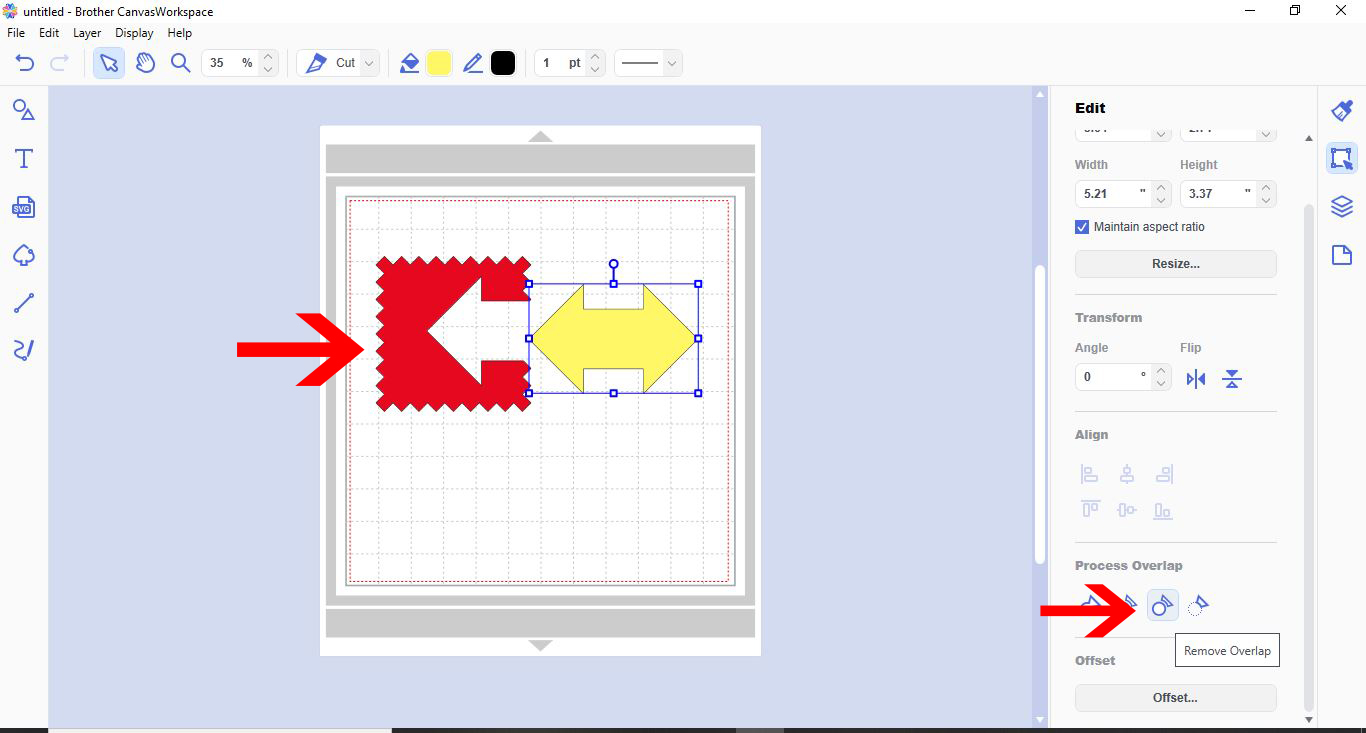Switch to the Edit panel icon
Image resolution: width=1366 pixels, height=733 pixels.
1342,158
